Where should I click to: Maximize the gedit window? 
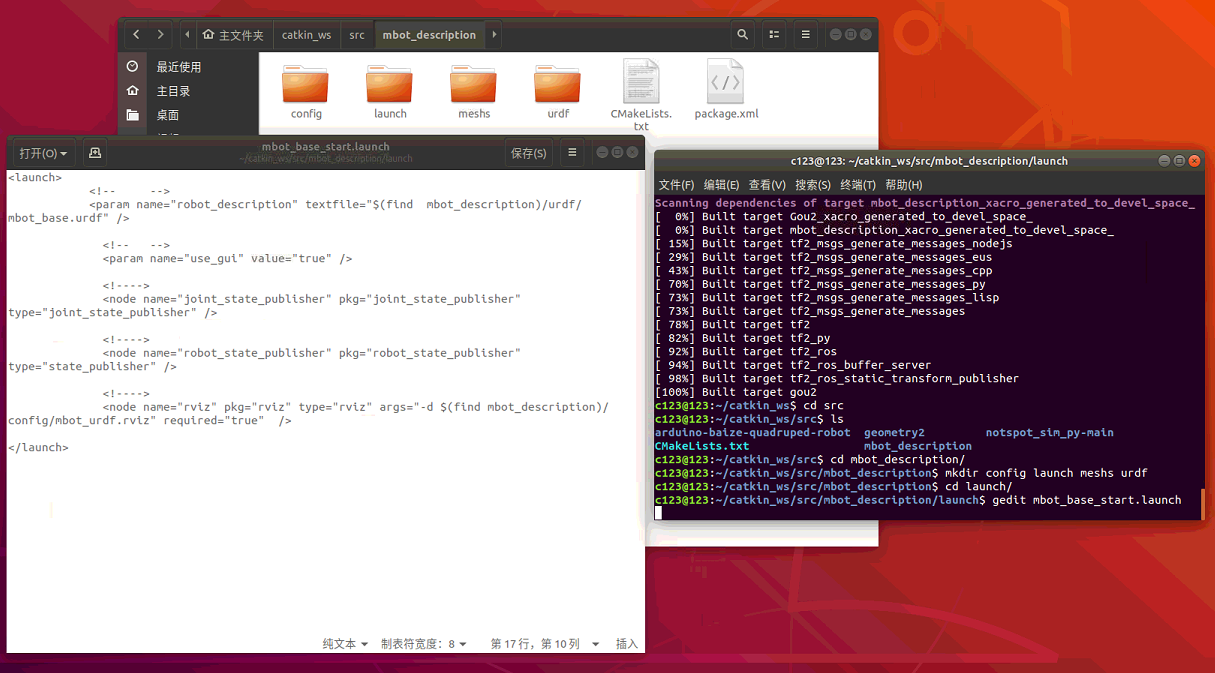617,153
